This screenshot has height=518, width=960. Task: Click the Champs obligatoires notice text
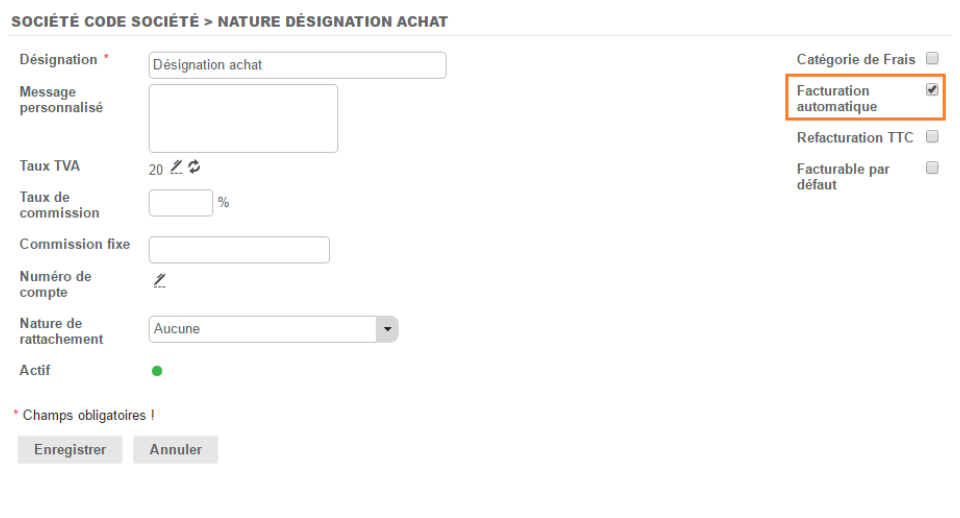click(88, 415)
